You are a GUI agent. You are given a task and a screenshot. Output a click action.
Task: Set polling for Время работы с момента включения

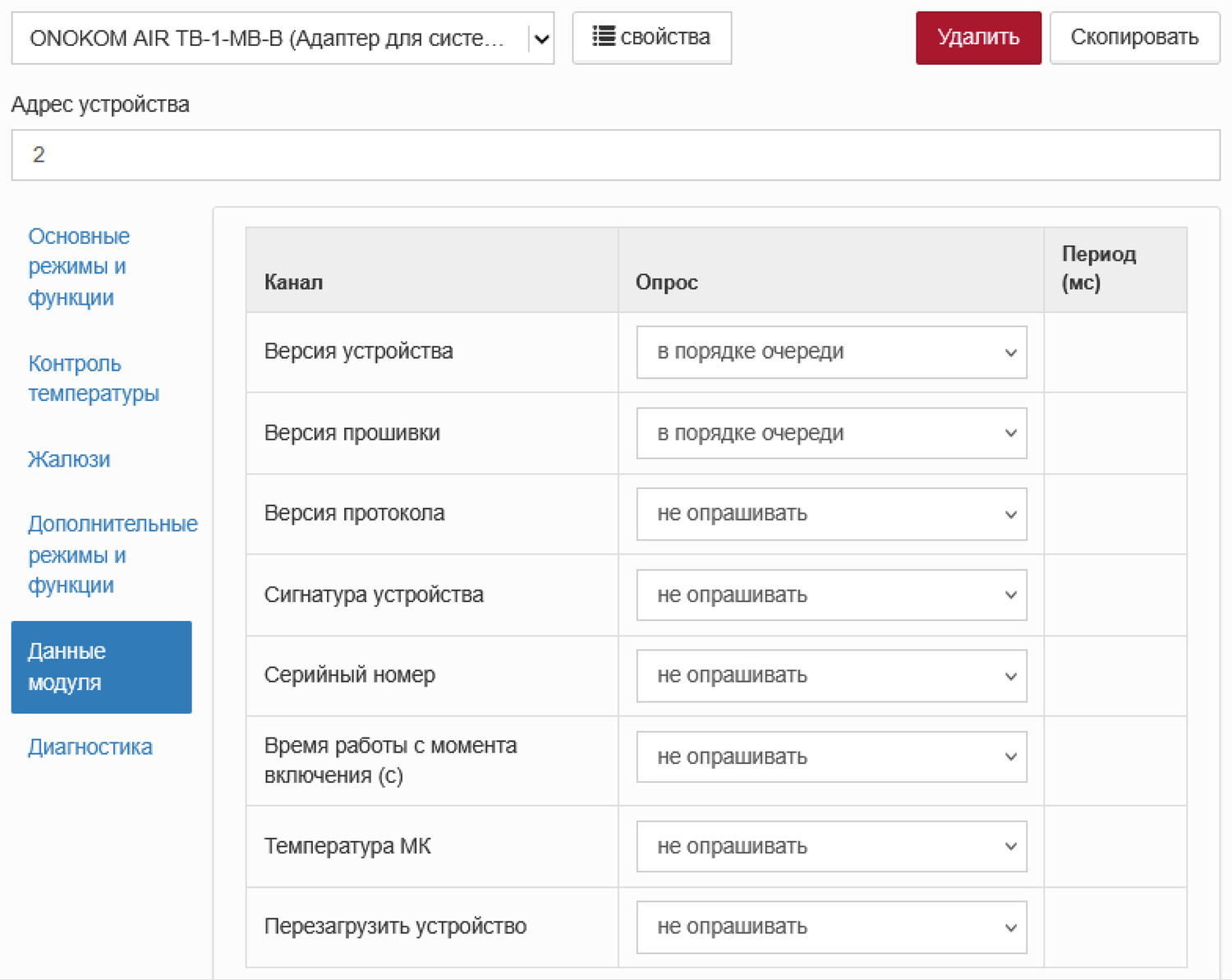(830, 757)
